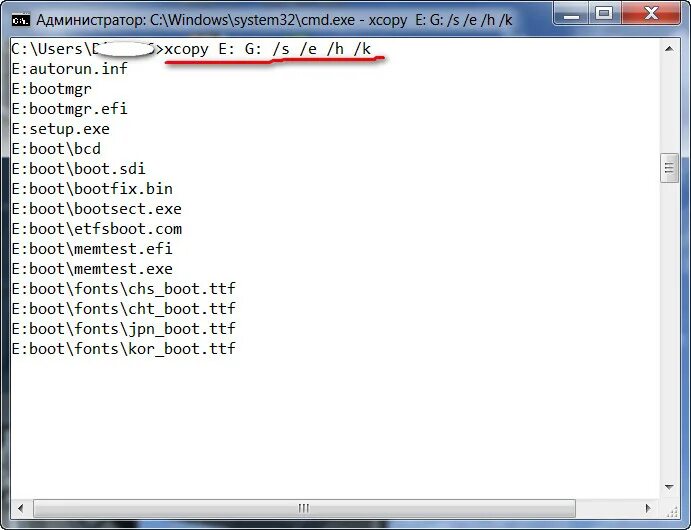Image resolution: width=691 pixels, height=530 pixels.
Task: Click the vertical scrollbar up arrow
Action: (x=669, y=49)
